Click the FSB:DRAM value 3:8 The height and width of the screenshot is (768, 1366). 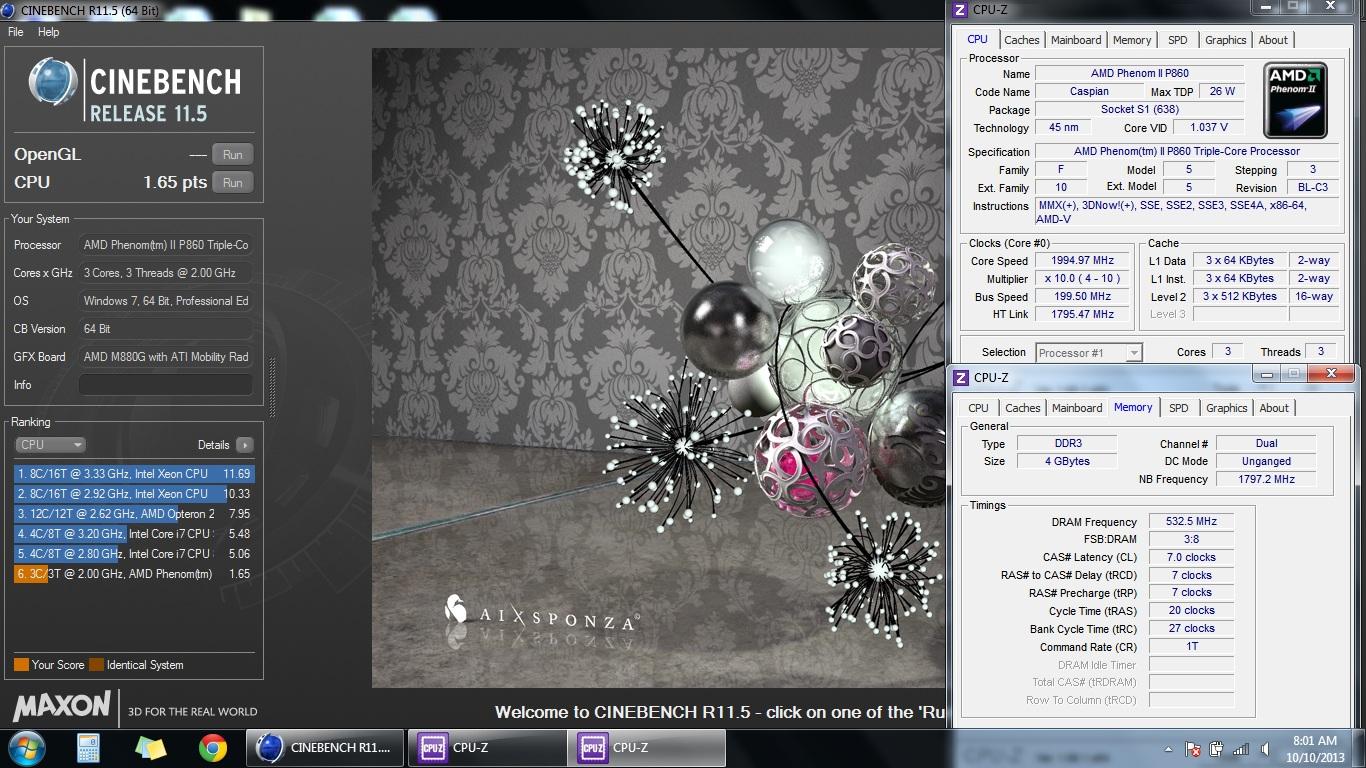(x=1191, y=540)
